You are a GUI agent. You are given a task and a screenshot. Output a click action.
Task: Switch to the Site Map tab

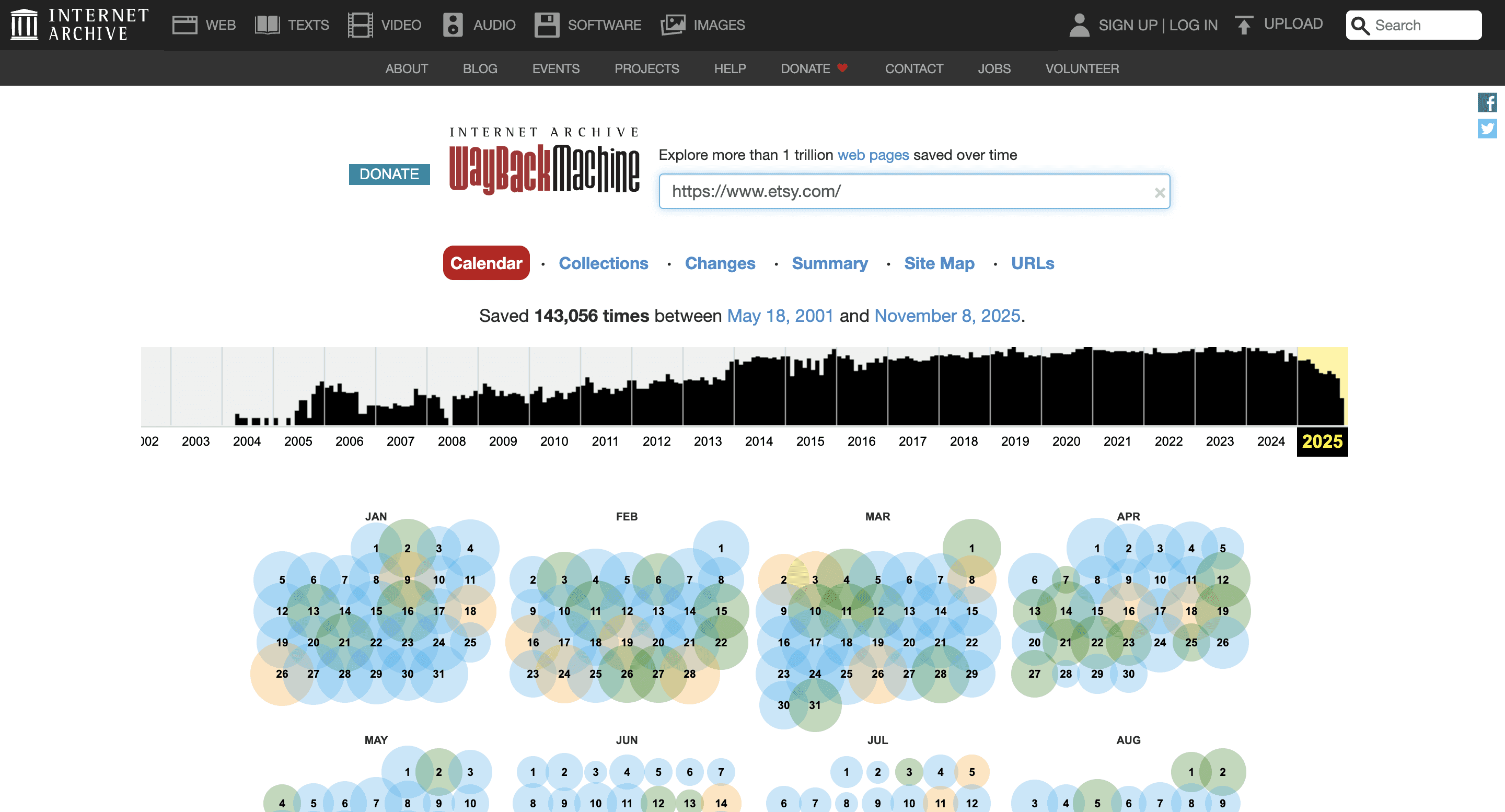click(x=939, y=263)
